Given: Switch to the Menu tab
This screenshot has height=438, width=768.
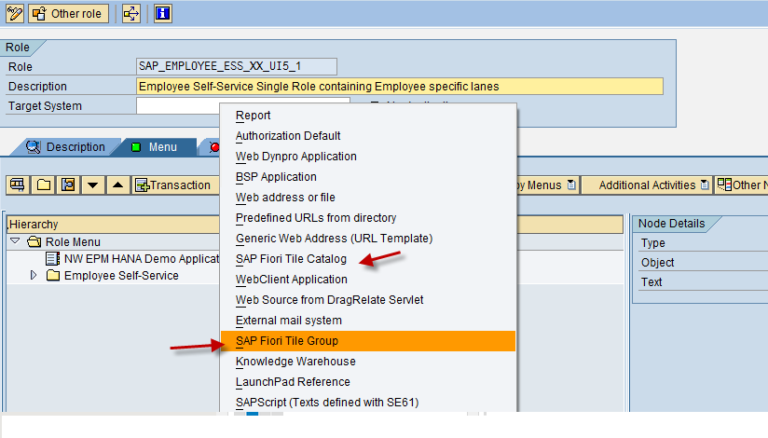Looking at the screenshot, I should 155,147.
